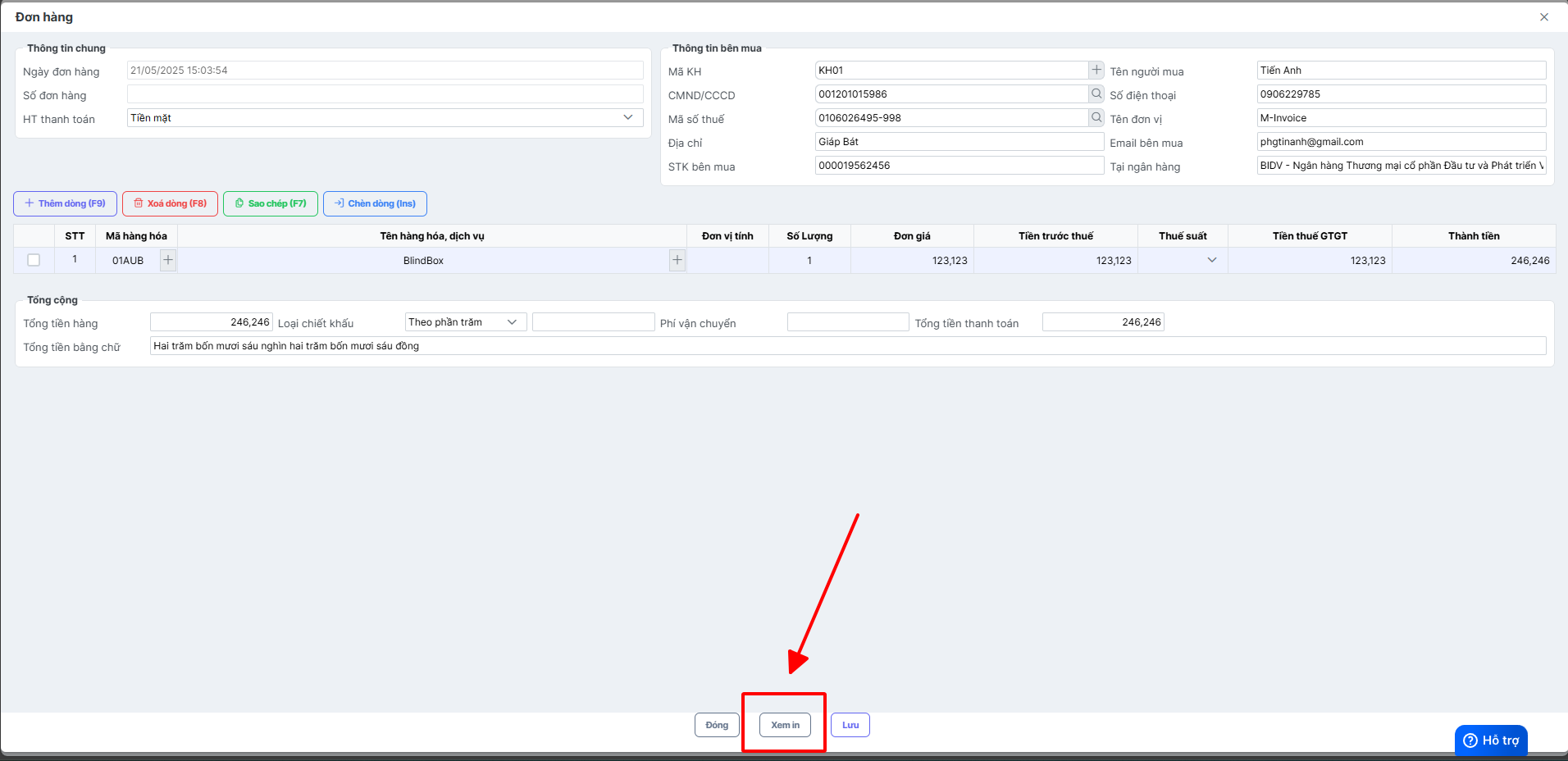Open the Hỗ trợ help widget
Image resolution: width=1568 pixels, height=761 pixels.
tap(1491, 740)
